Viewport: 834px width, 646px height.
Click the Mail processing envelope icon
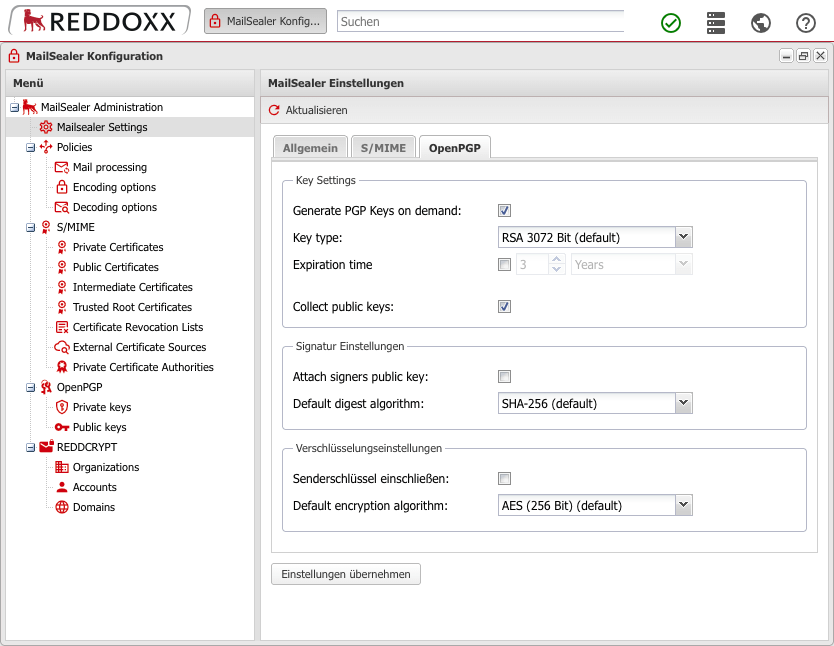point(62,167)
